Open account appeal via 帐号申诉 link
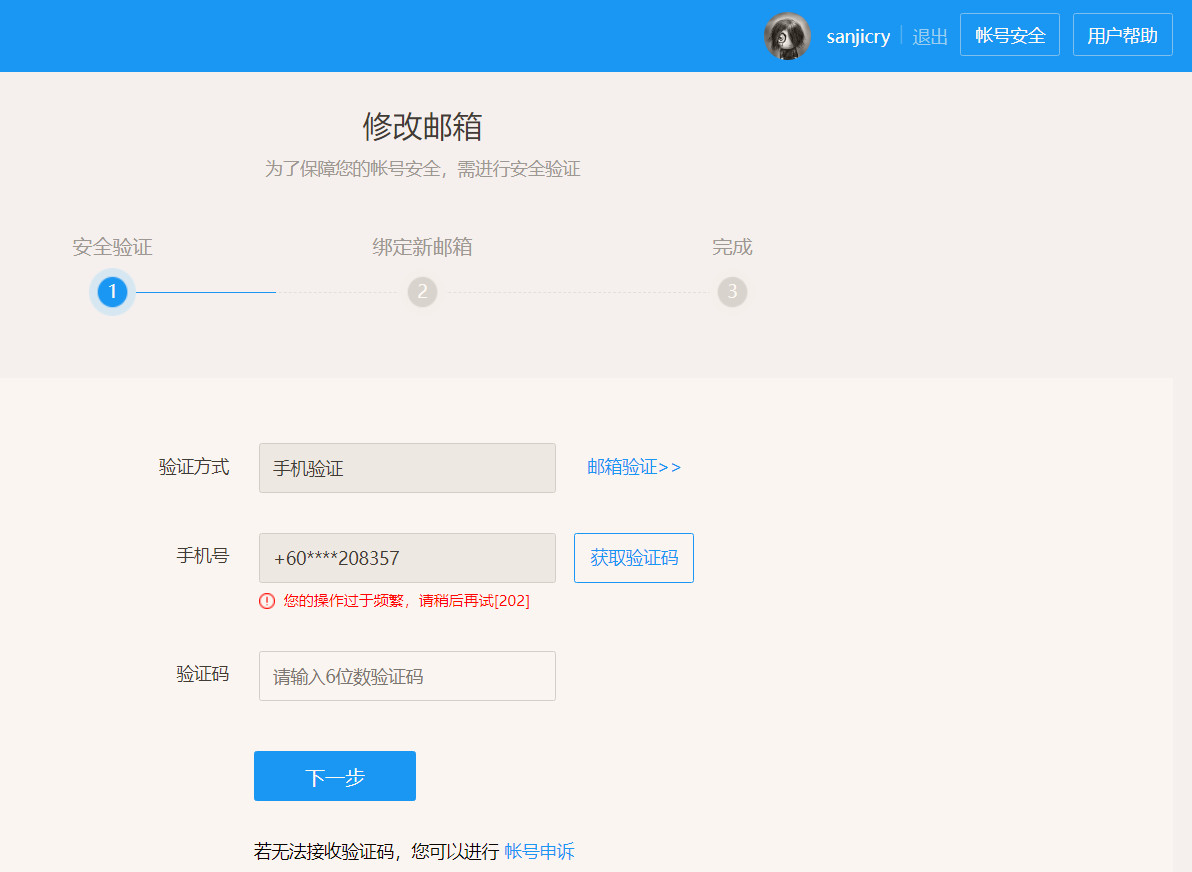 538,849
